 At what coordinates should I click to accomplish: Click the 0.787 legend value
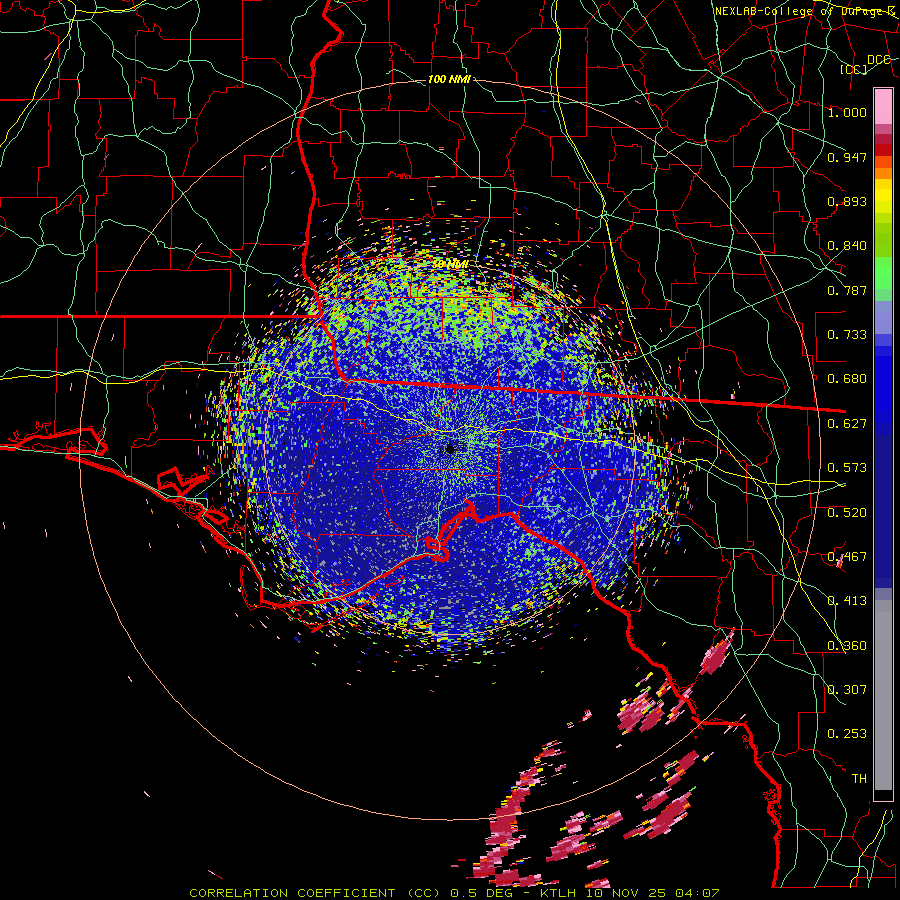coord(847,290)
